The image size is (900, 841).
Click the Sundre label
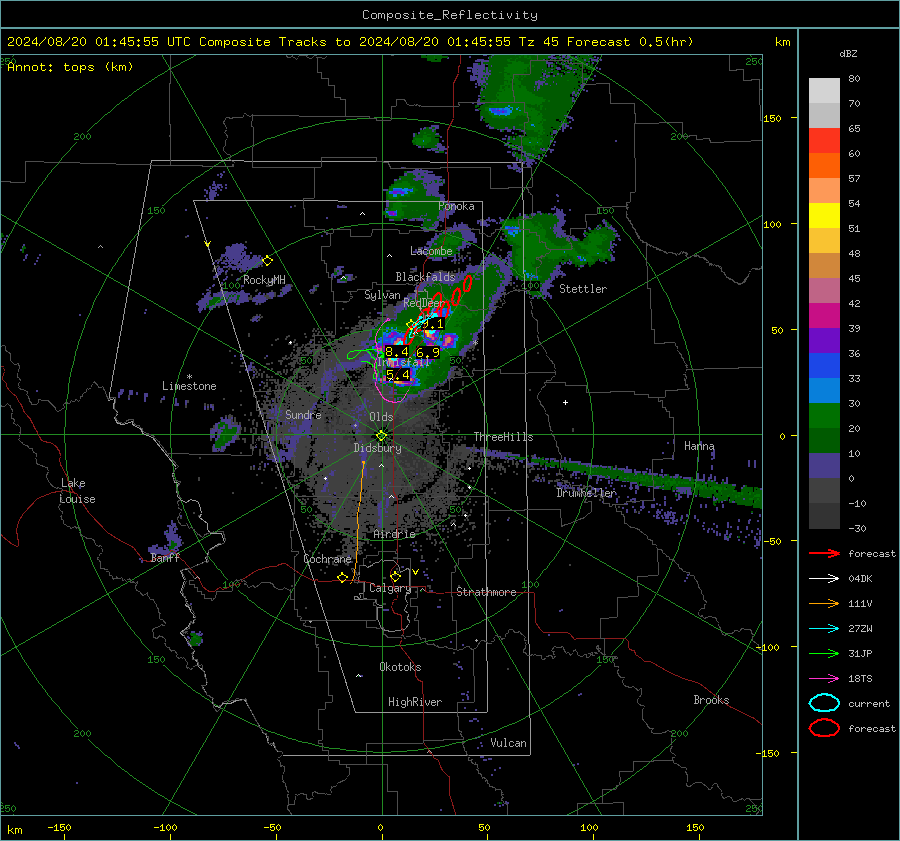[x=303, y=414]
